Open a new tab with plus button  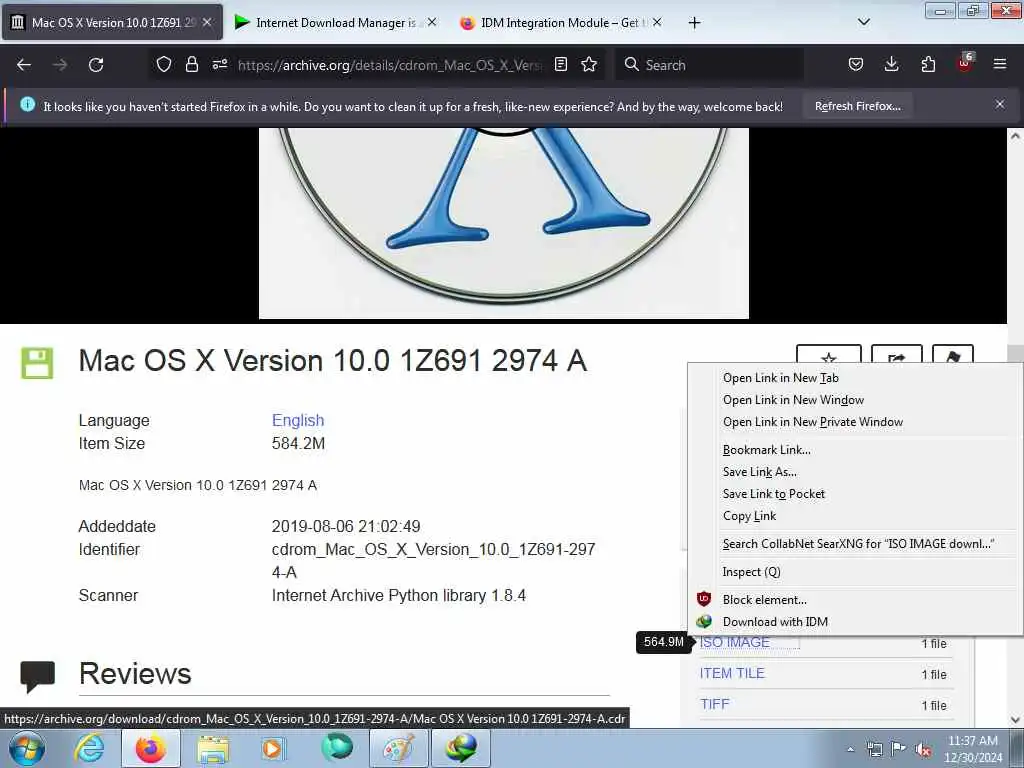click(694, 23)
